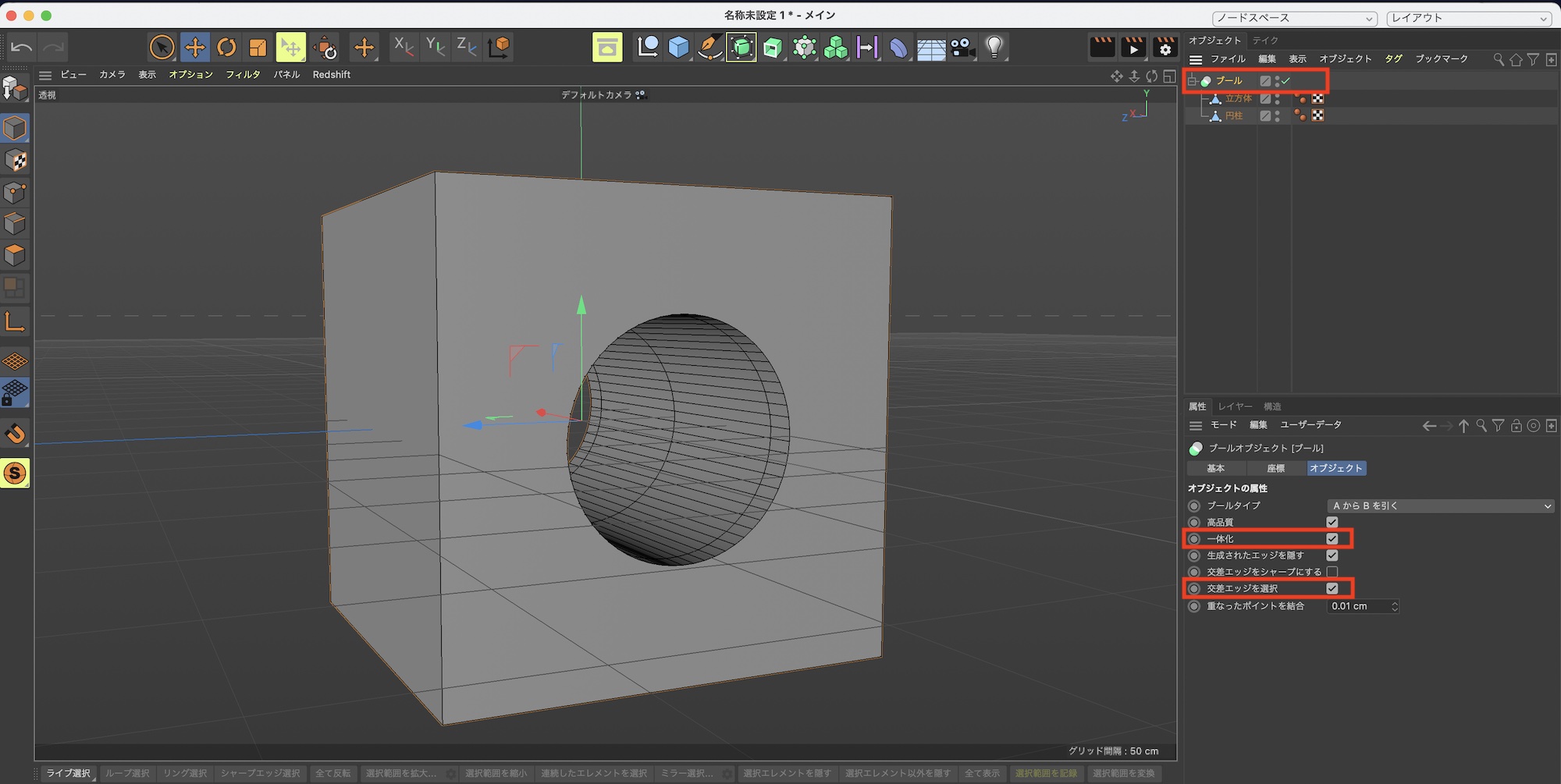The height and width of the screenshot is (784, 1561).
Task: Switch to the 座標 tab
Action: pos(1275,469)
